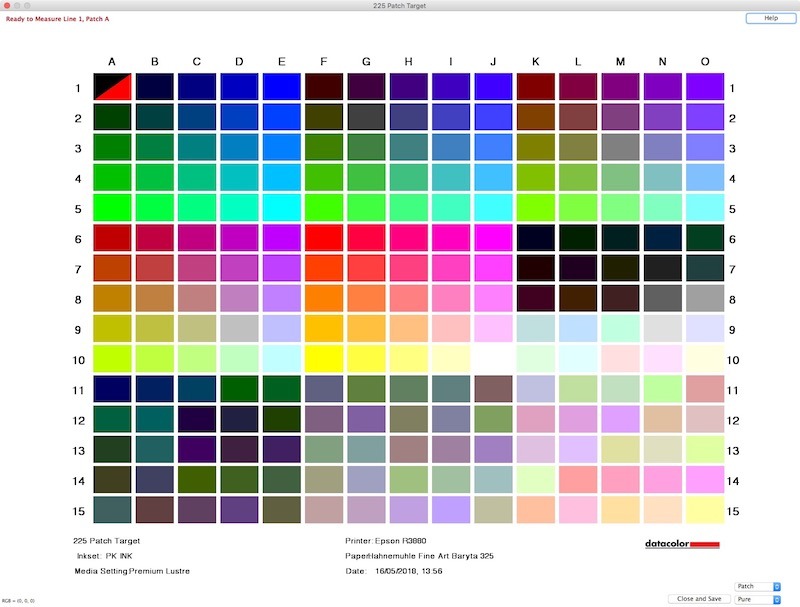The image size is (800, 607).
Task: Select the black-and-red marked patch A1
Action: coord(111,88)
